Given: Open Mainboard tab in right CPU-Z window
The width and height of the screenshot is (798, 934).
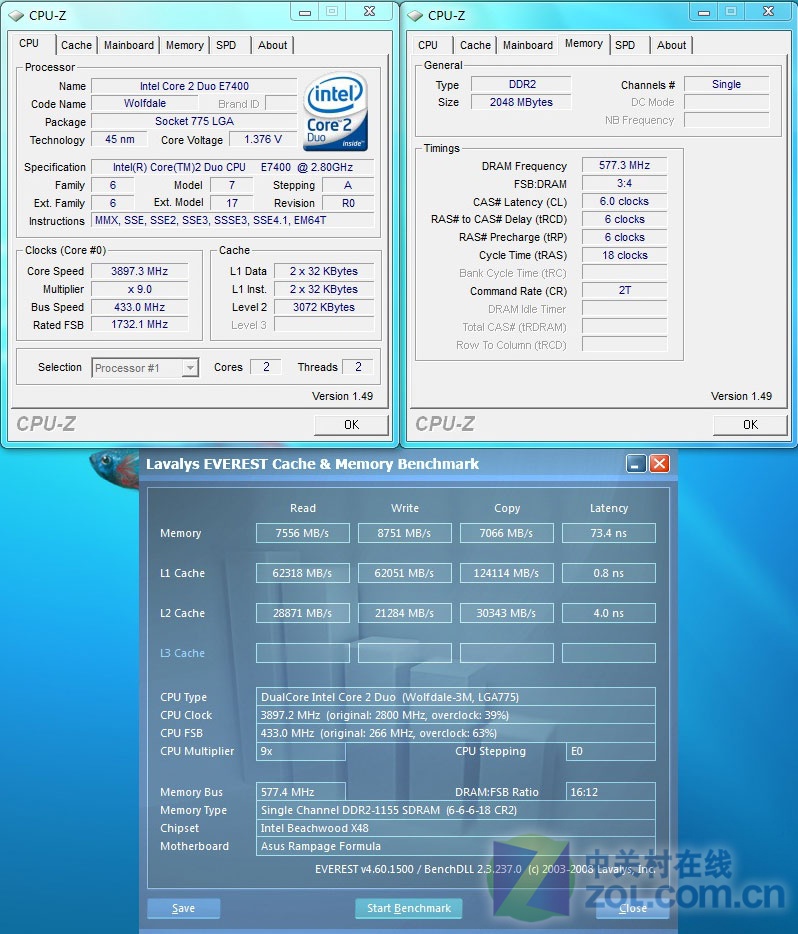Looking at the screenshot, I should 528,45.
